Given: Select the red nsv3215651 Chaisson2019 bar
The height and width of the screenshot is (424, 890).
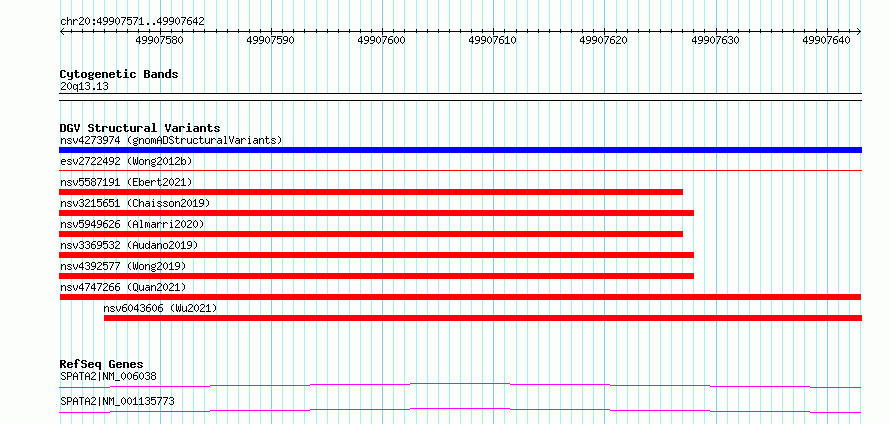Looking at the screenshot, I should [376, 213].
